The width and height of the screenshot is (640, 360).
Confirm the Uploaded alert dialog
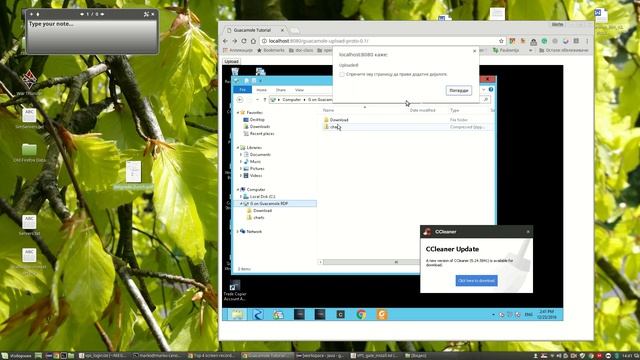[x=459, y=91]
